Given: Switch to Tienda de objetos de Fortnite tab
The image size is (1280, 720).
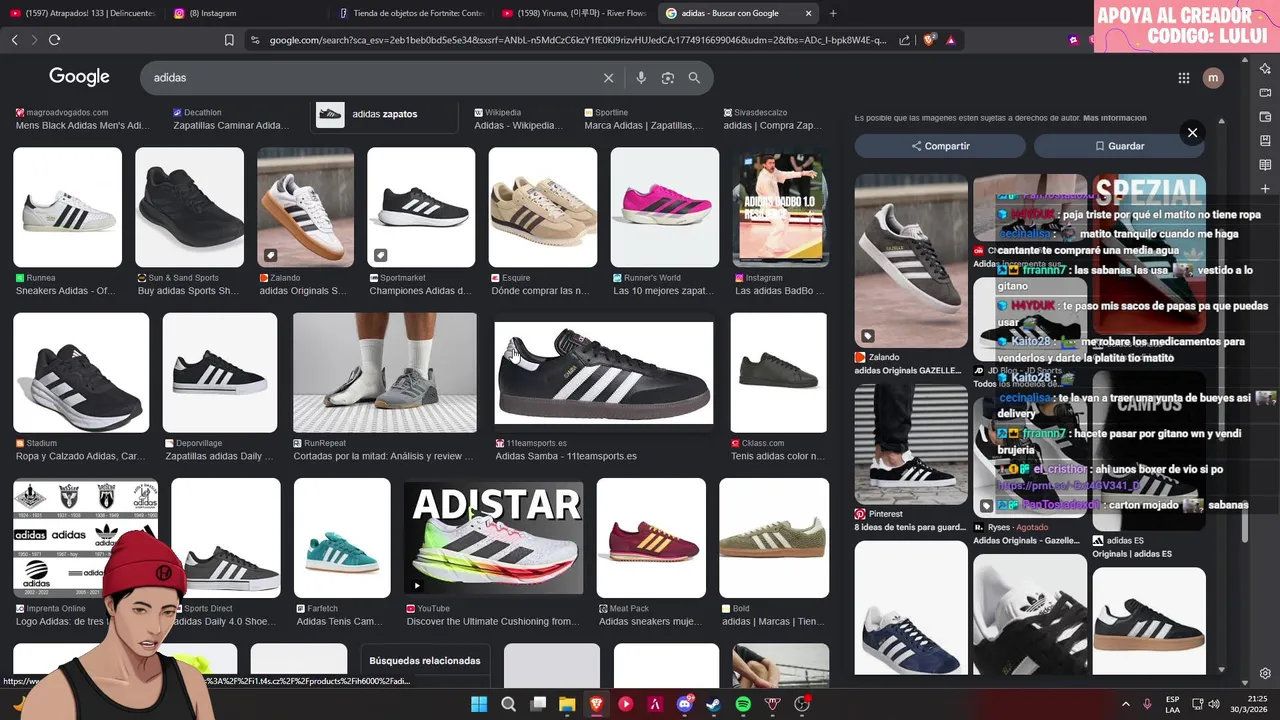Looking at the screenshot, I should tap(410, 13).
